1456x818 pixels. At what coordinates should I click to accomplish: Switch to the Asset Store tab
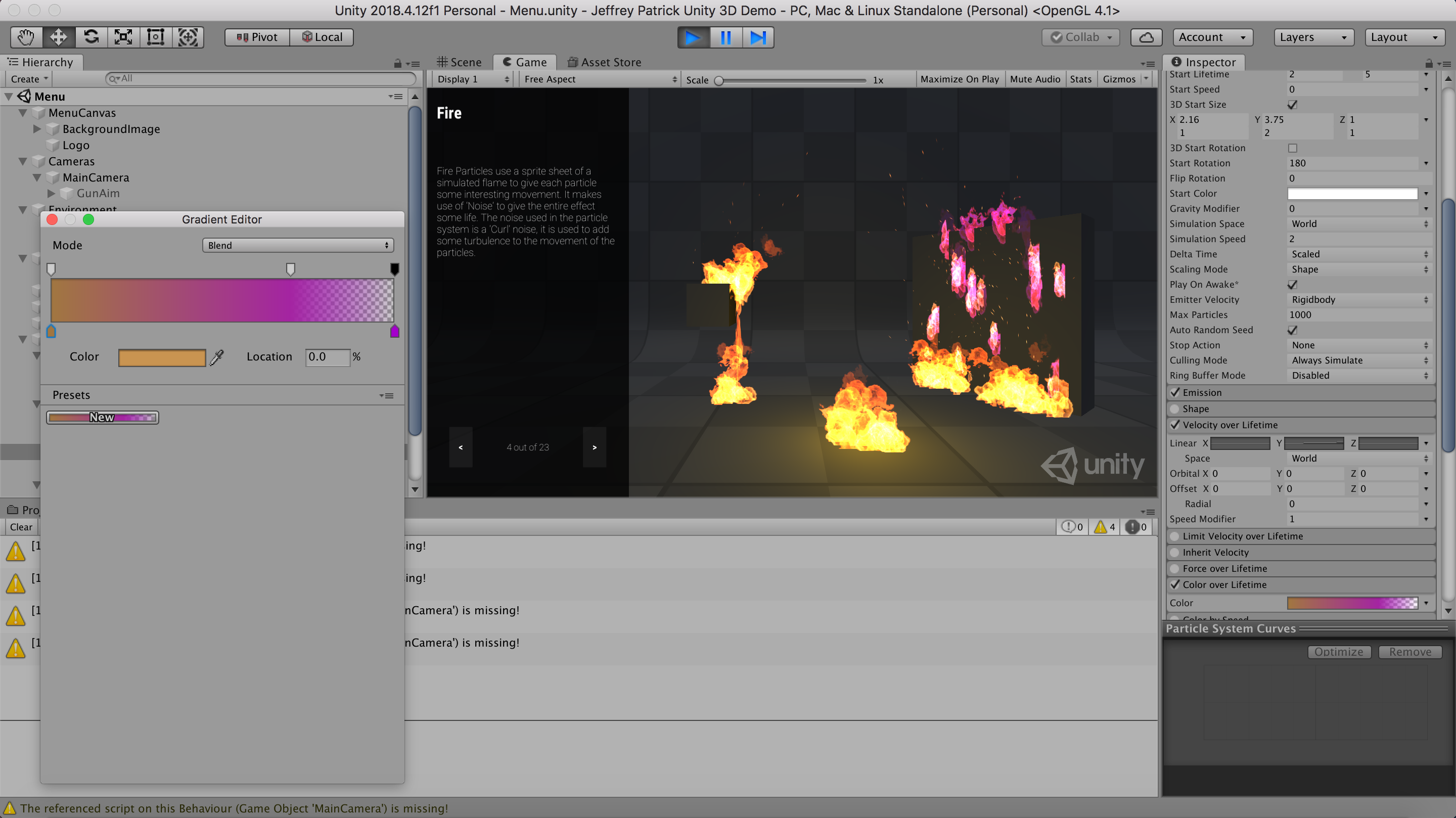pyautogui.click(x=604, y=62)
